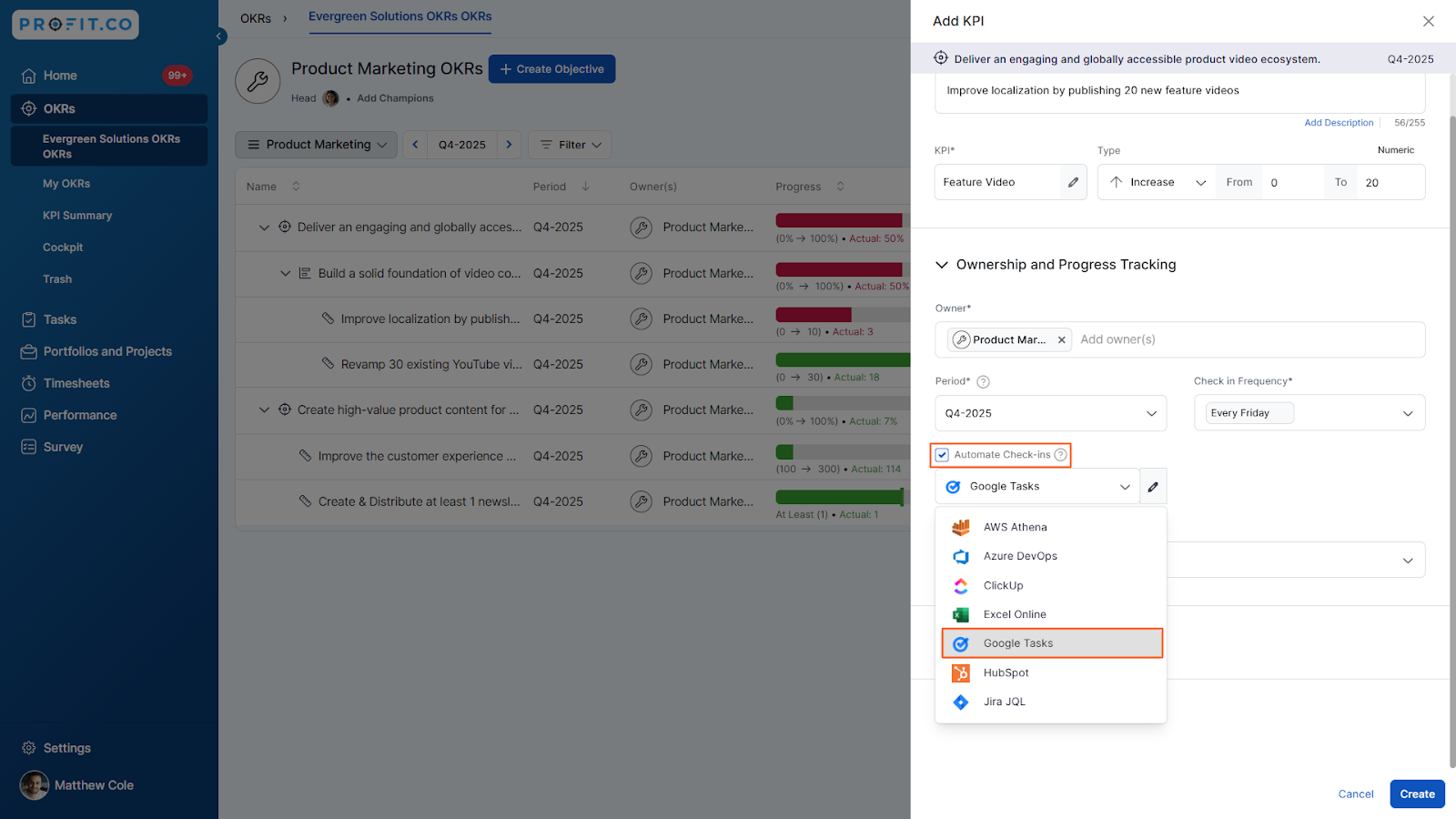Viewport: 1456px width, 819px height.
Task: Choose ClickUp from the integration list
Action: pyautogui.click(x=1050, y=585)
